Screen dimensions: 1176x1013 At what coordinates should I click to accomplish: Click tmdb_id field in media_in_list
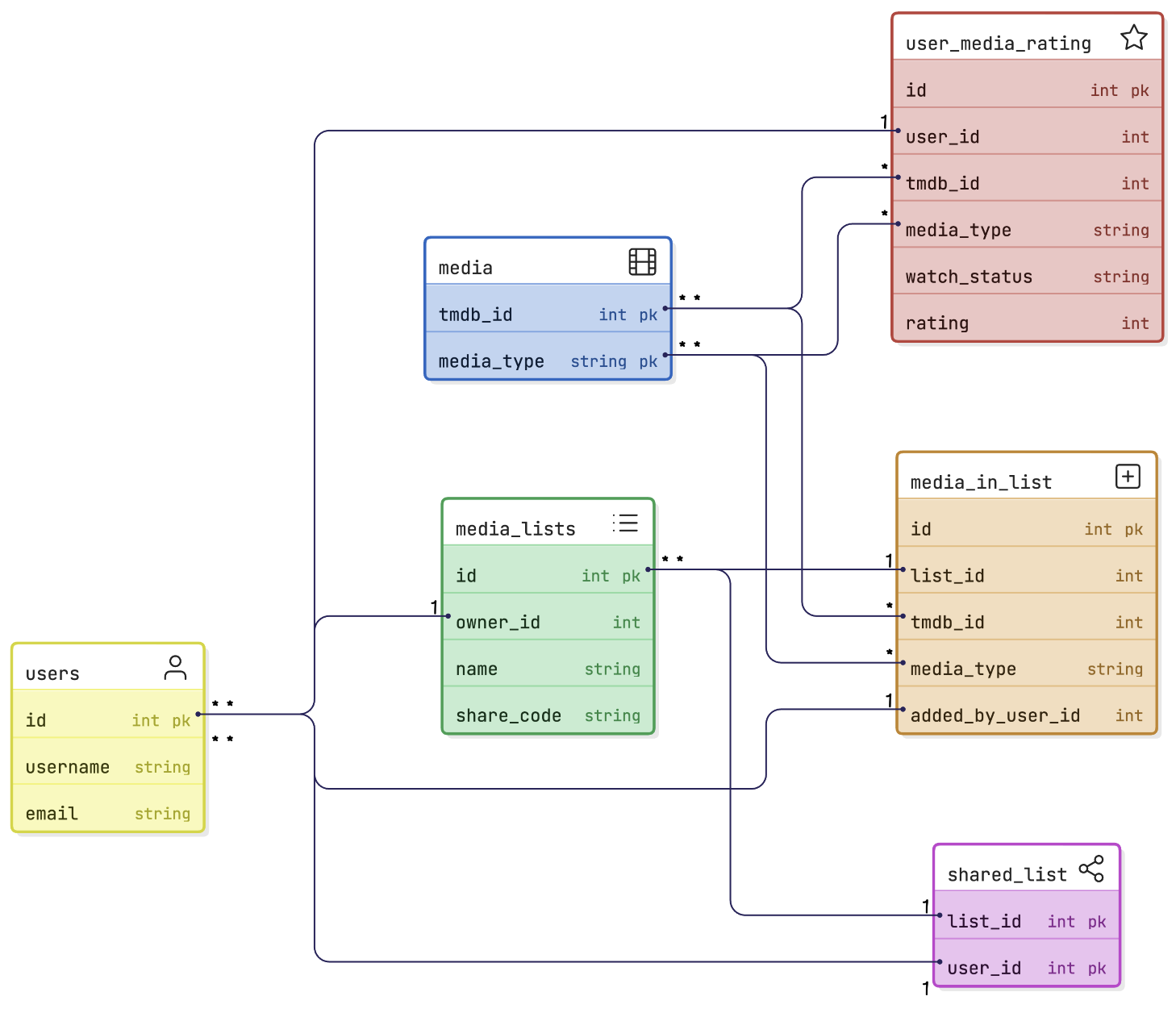click(x=1027, y=616)
